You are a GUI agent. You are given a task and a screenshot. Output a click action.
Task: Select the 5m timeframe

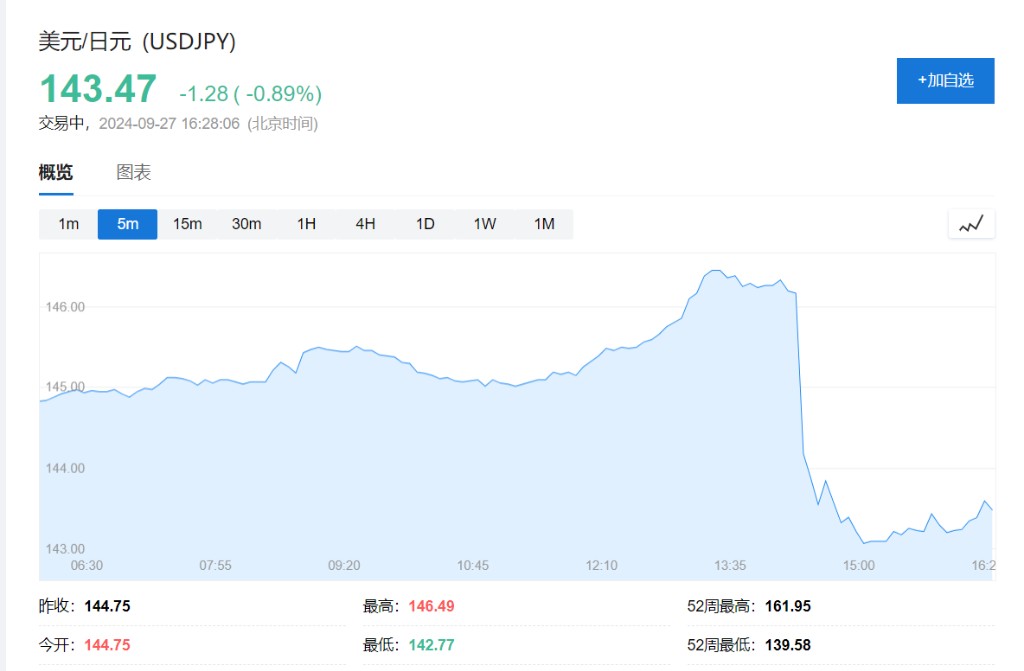[127, 224]
